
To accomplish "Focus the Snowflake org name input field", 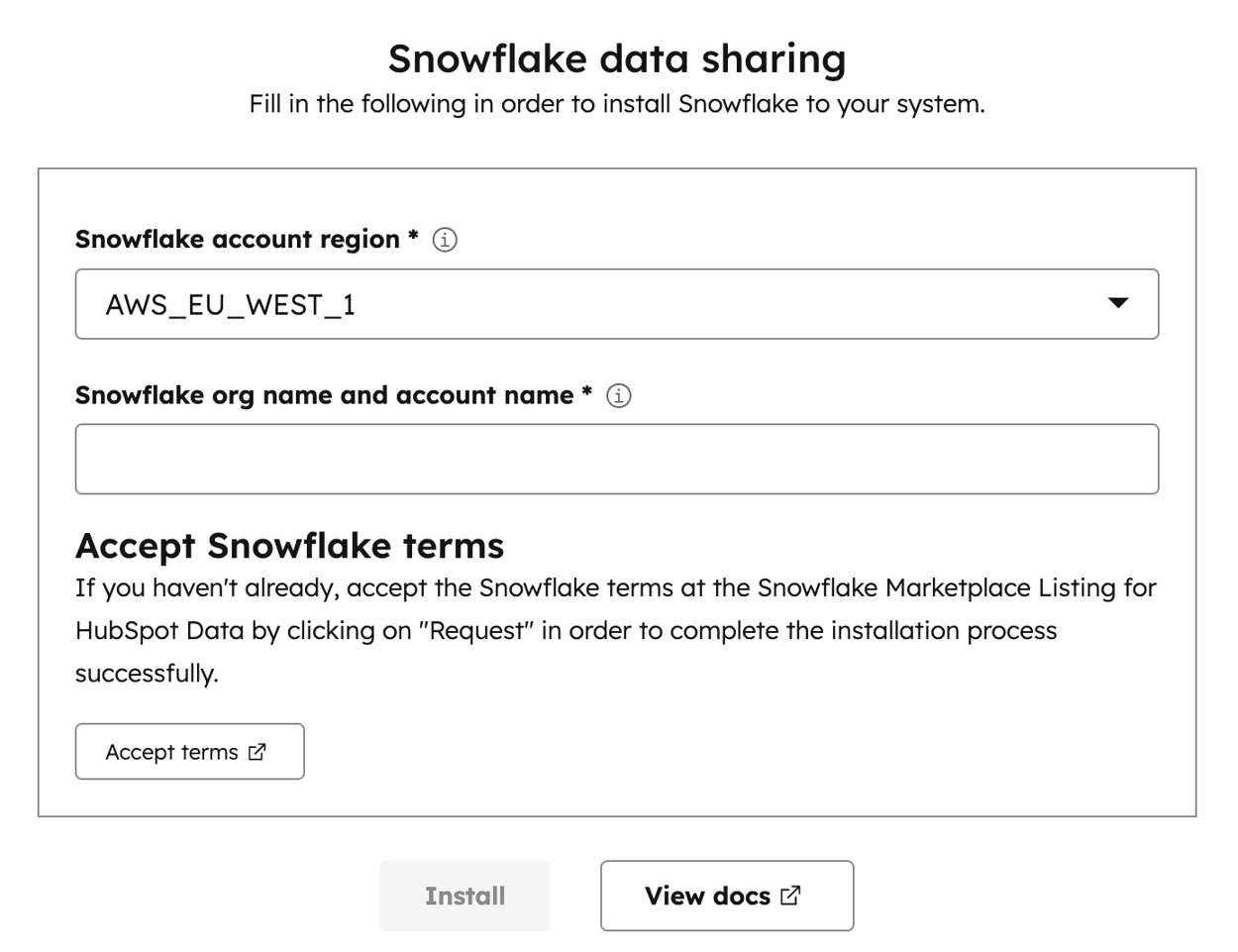I will point(616,458).
